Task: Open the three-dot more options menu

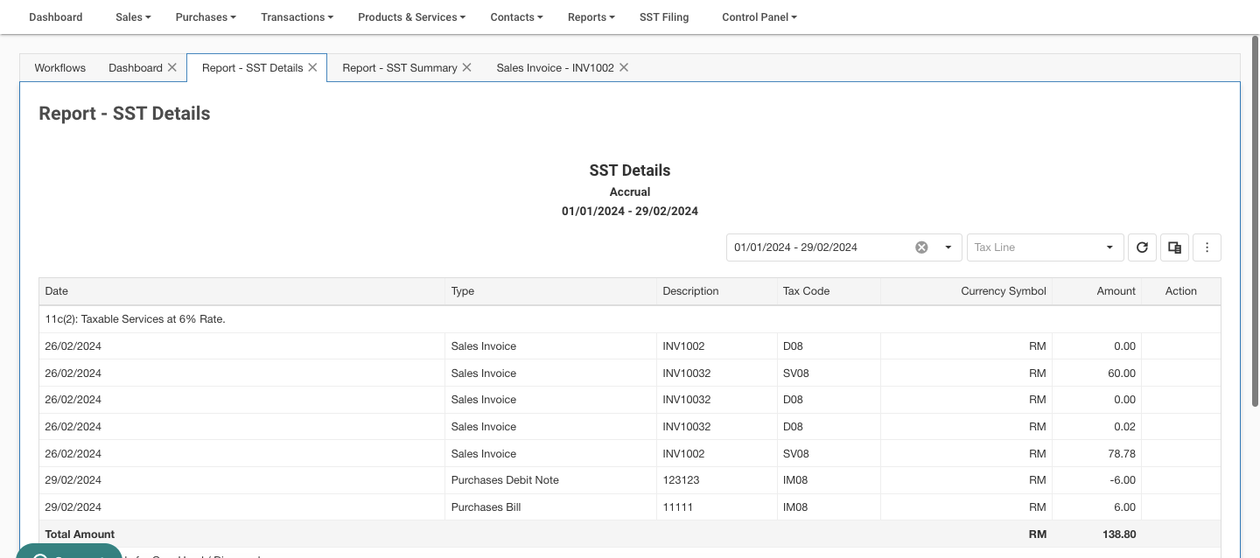Action: click(1207, 247)
